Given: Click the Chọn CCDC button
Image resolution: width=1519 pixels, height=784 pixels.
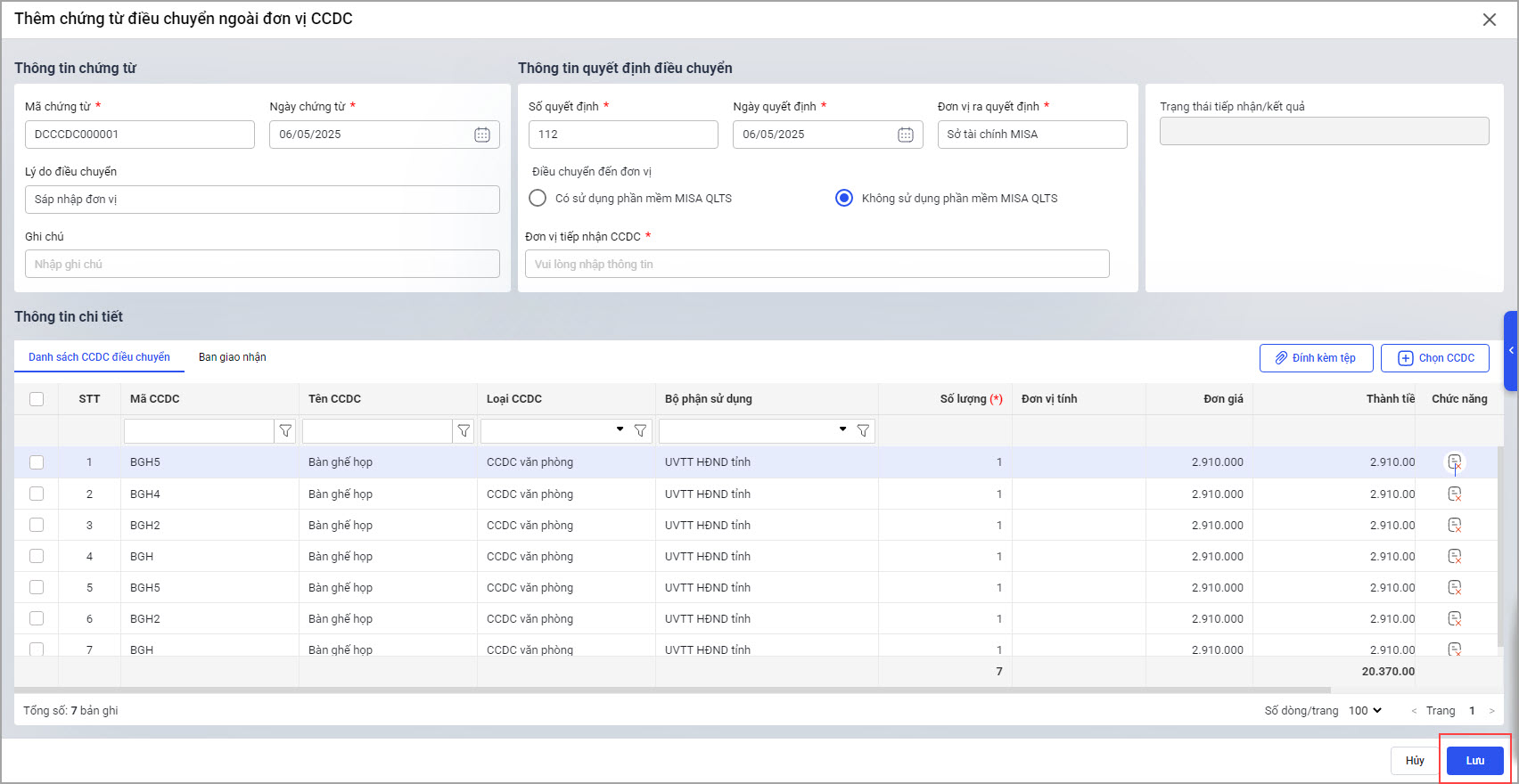Looking at the screenshot, I should click(x=1434, y=358).
